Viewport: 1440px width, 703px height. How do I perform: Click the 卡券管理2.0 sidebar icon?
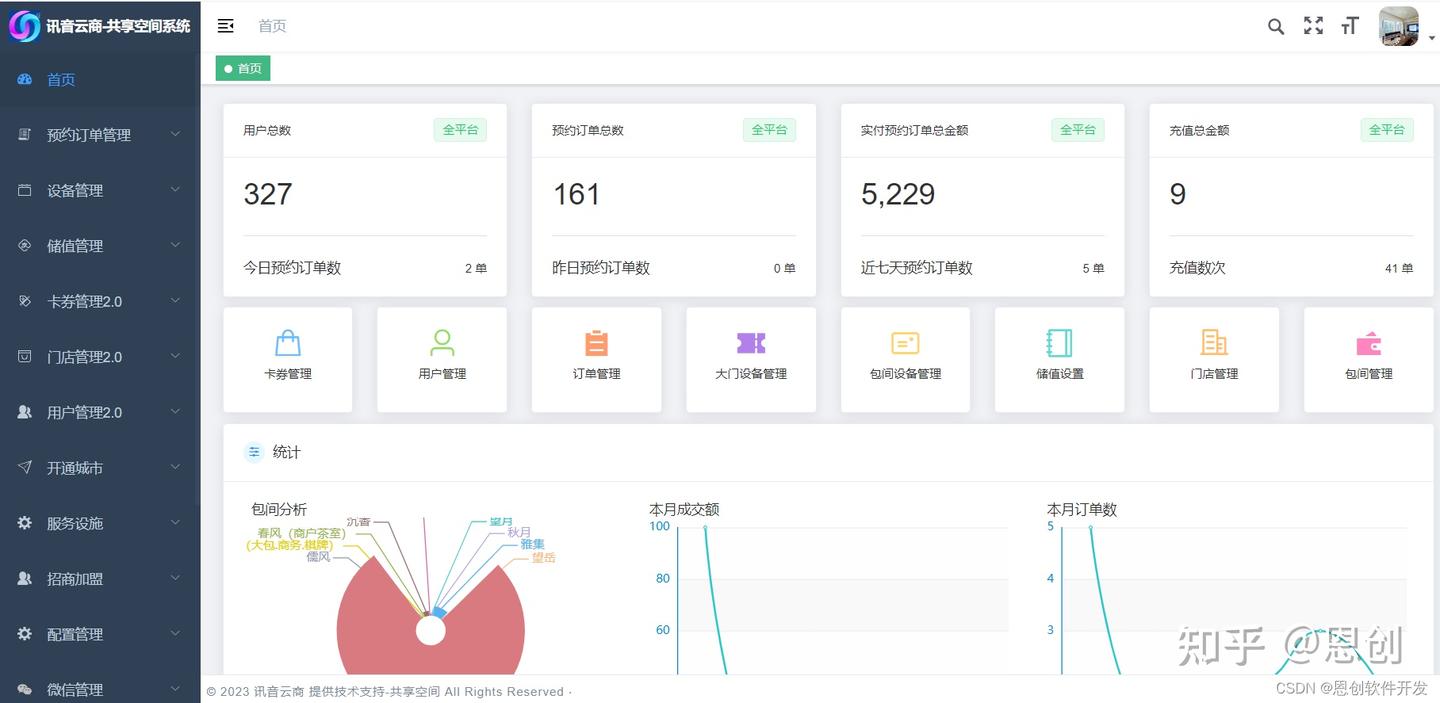[25, 301]
